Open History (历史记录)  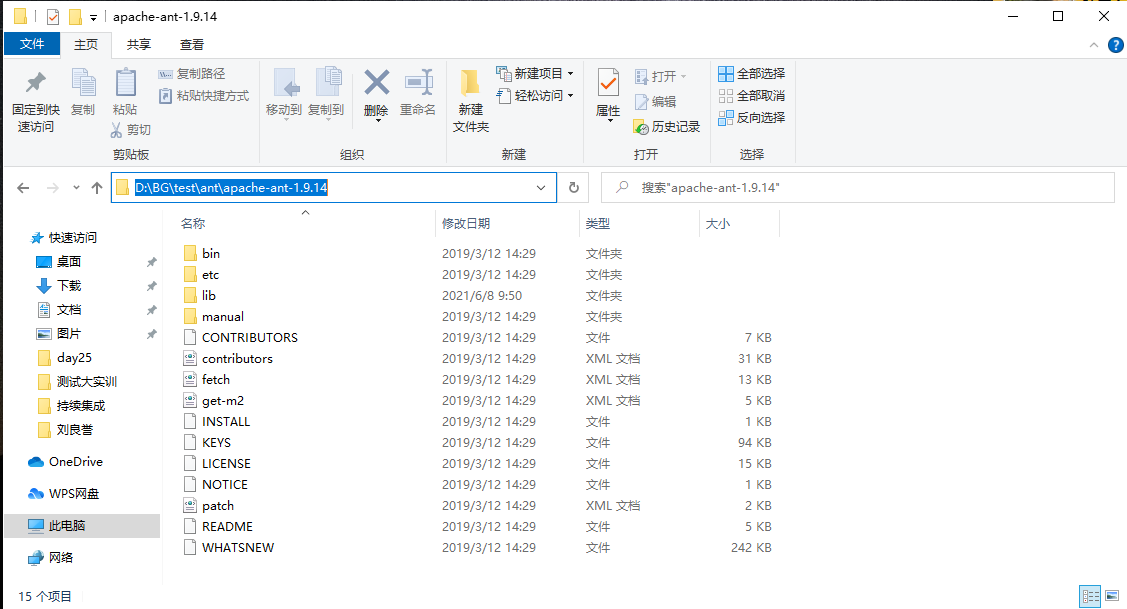pos(666,127)
